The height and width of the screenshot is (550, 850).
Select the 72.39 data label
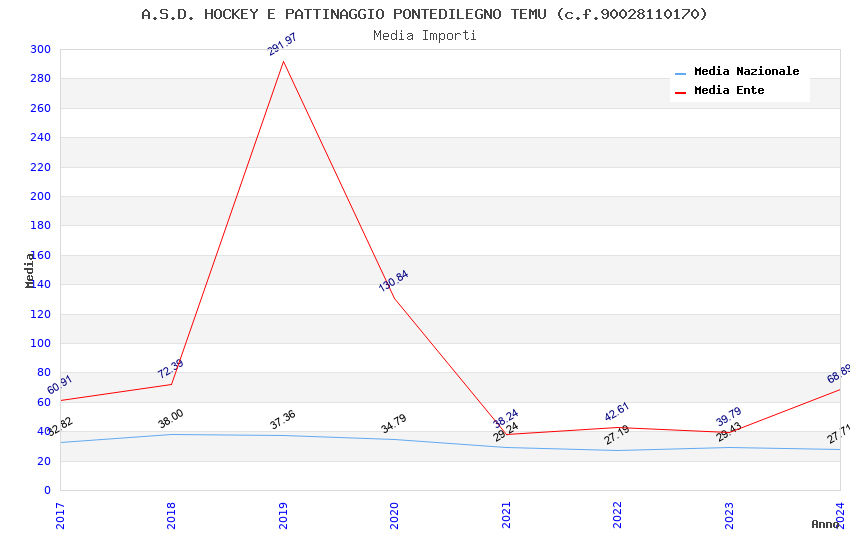coord(171,369)
